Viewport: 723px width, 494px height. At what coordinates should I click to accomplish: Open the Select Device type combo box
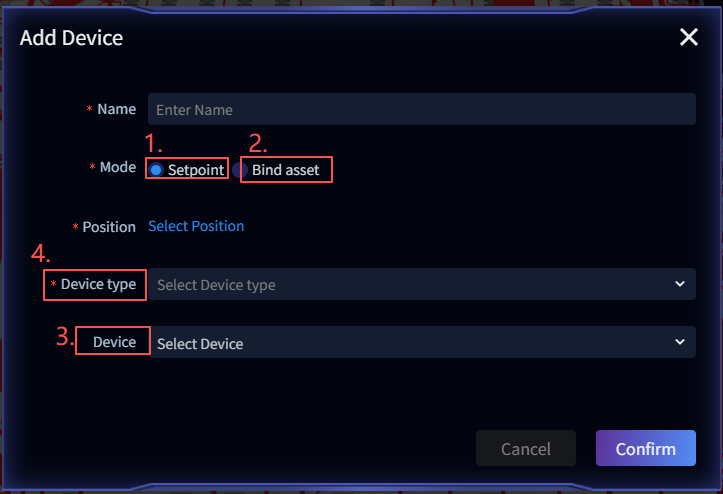[x=412, y=284]
